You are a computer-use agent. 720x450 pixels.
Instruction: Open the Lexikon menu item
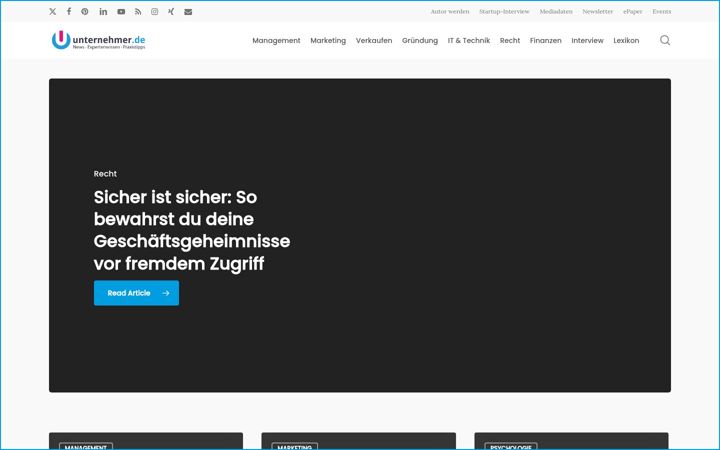point(626,40)
